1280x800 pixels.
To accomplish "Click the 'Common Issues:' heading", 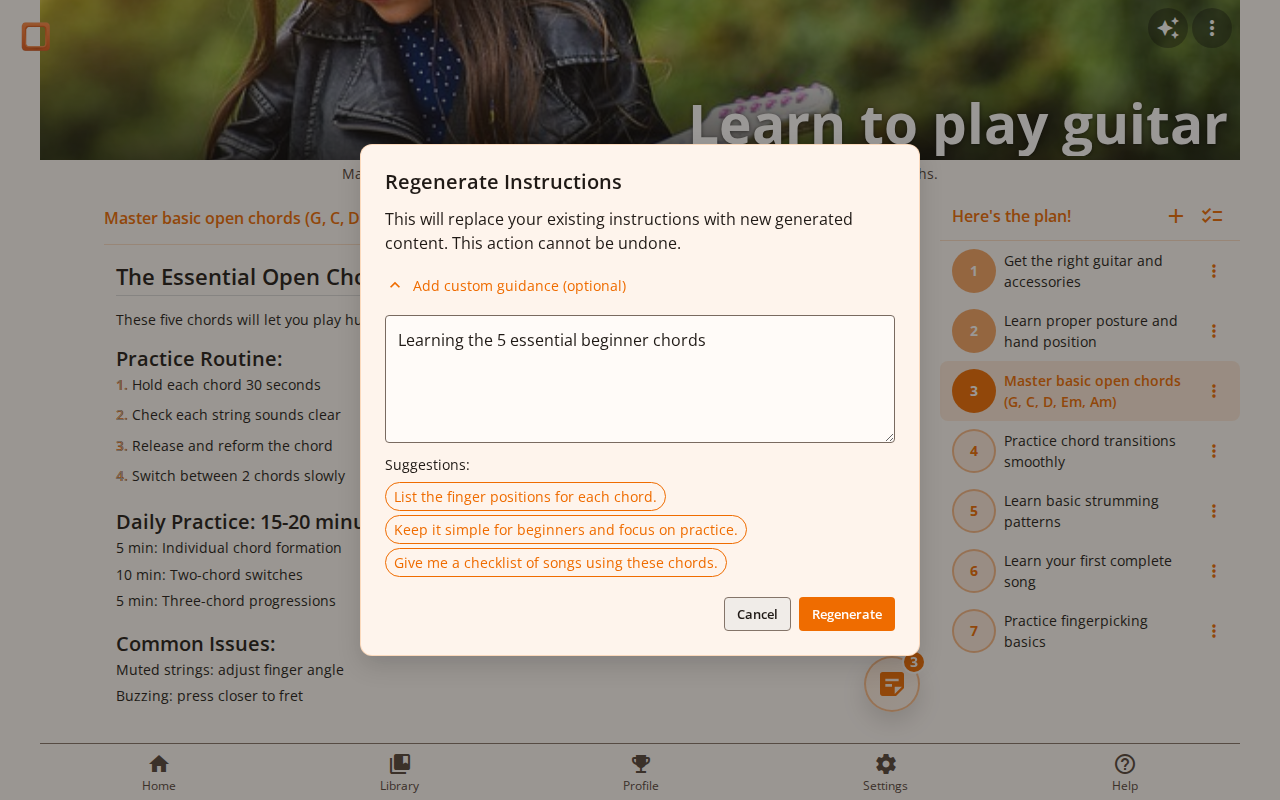I will [x=195, y=644].
